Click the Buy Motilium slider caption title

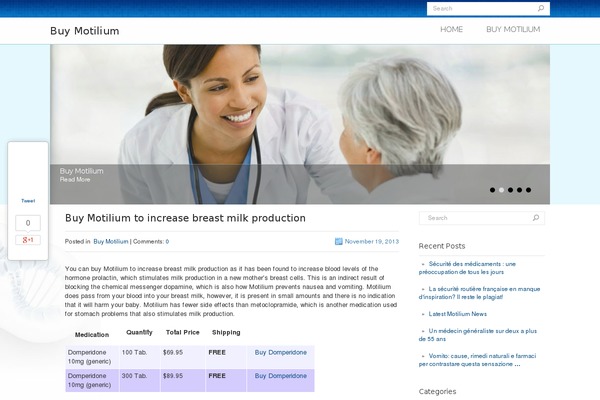click(x=82, y=171)
